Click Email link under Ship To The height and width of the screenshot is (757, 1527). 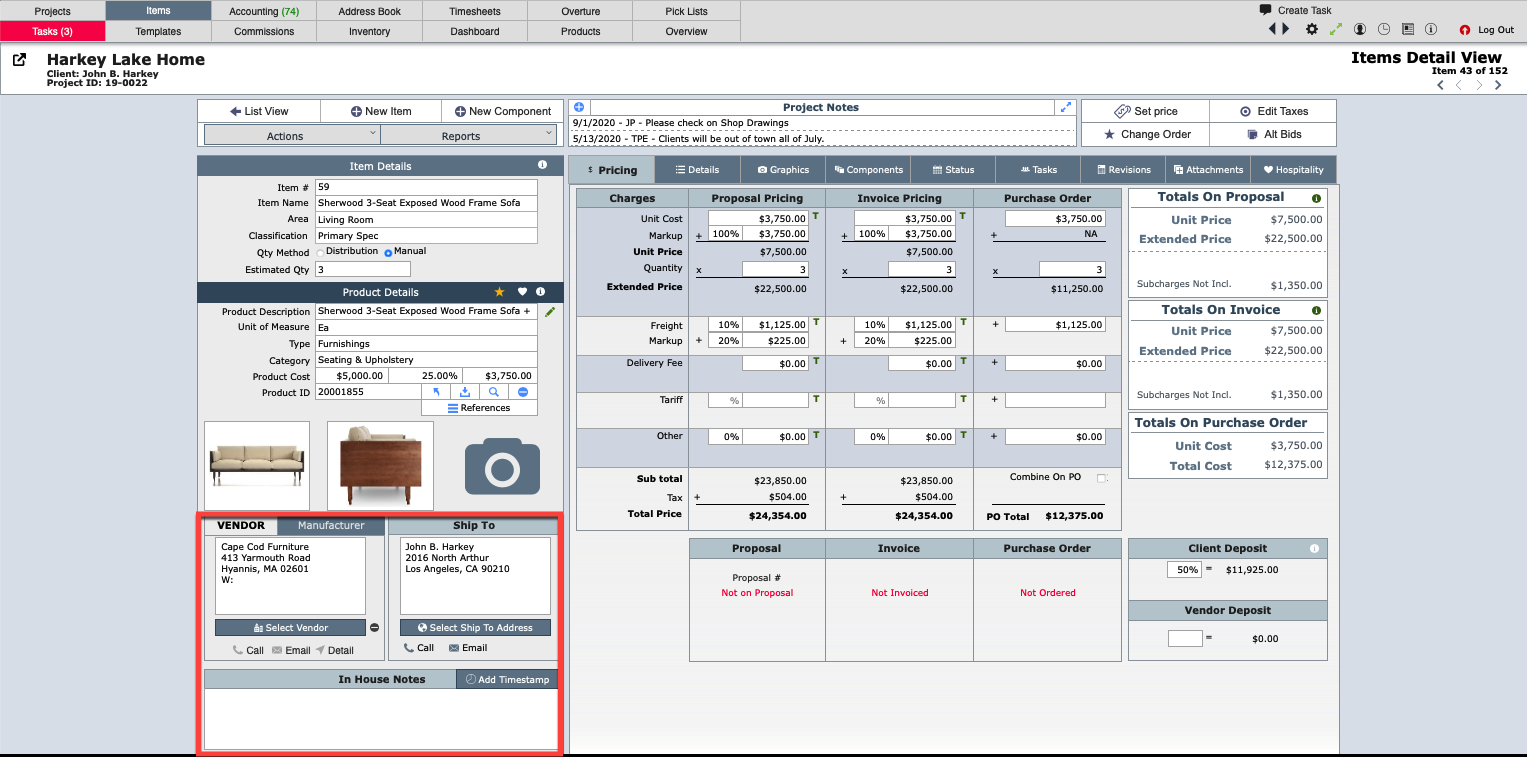[x=468, y=648]
